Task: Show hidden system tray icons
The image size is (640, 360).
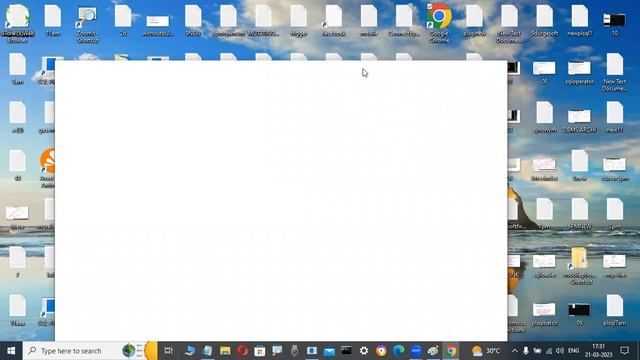Action: tap(514, 351)
